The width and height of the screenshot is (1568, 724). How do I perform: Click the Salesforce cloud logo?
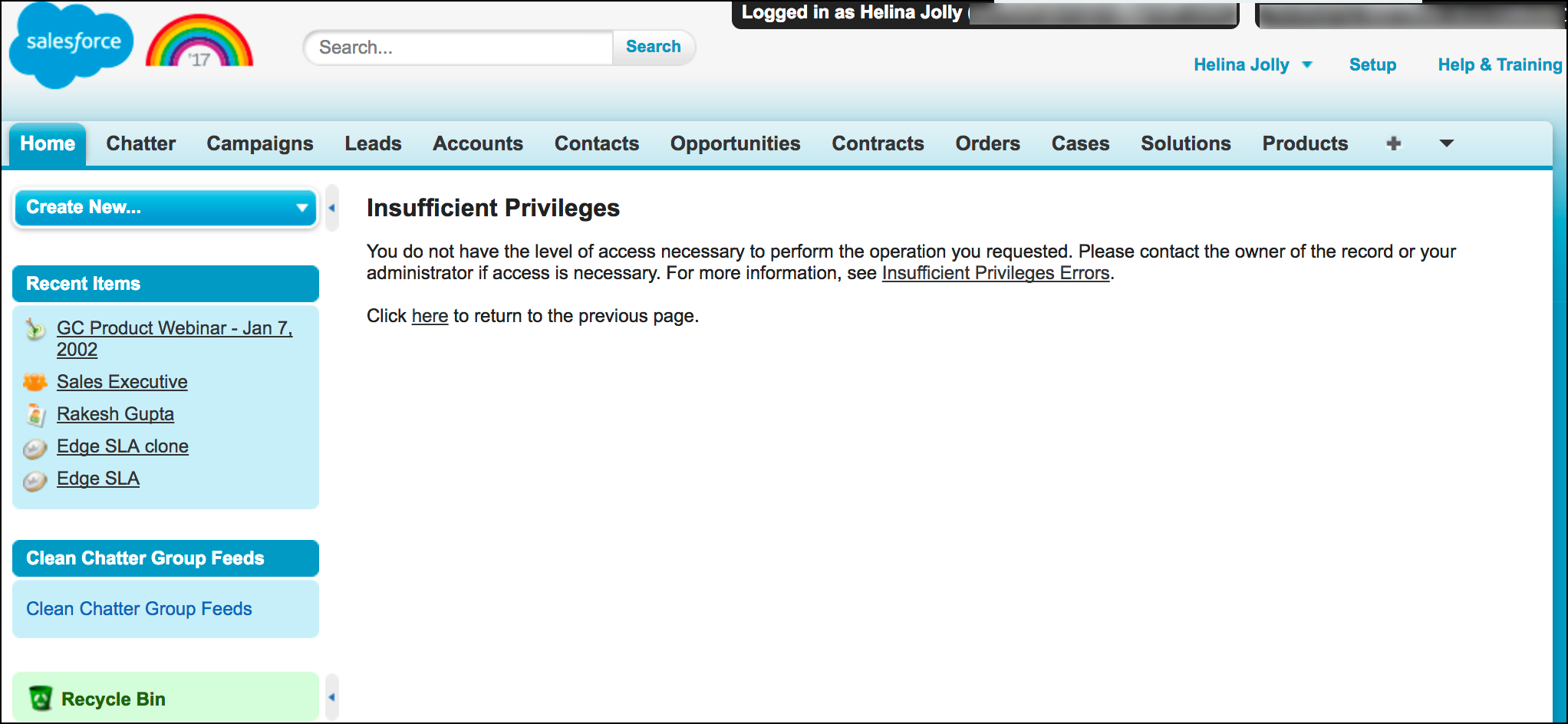tap(71, 46)
